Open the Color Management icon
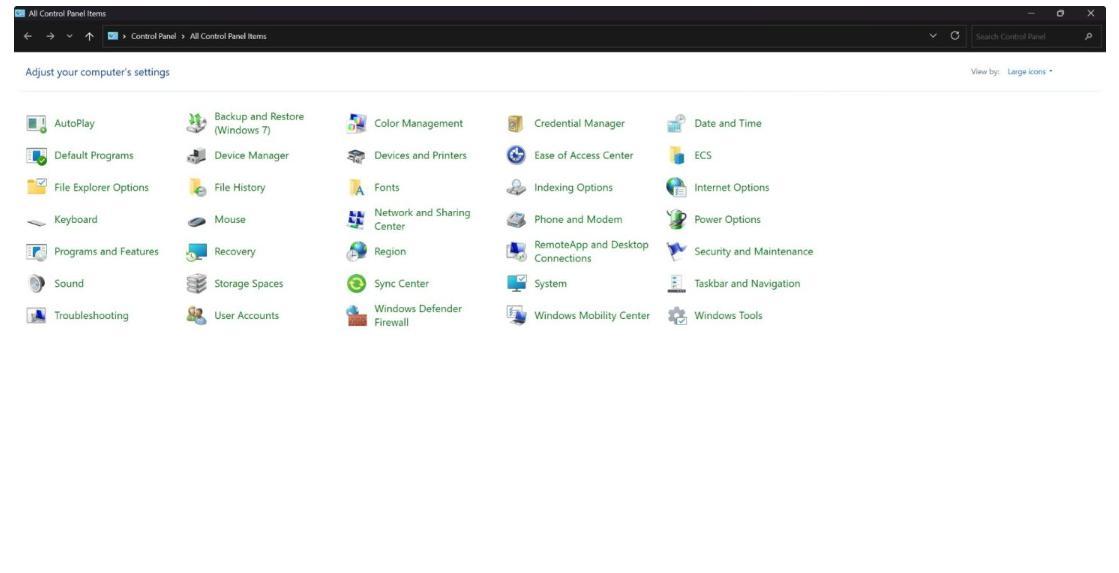 click(x=356, y=123)
